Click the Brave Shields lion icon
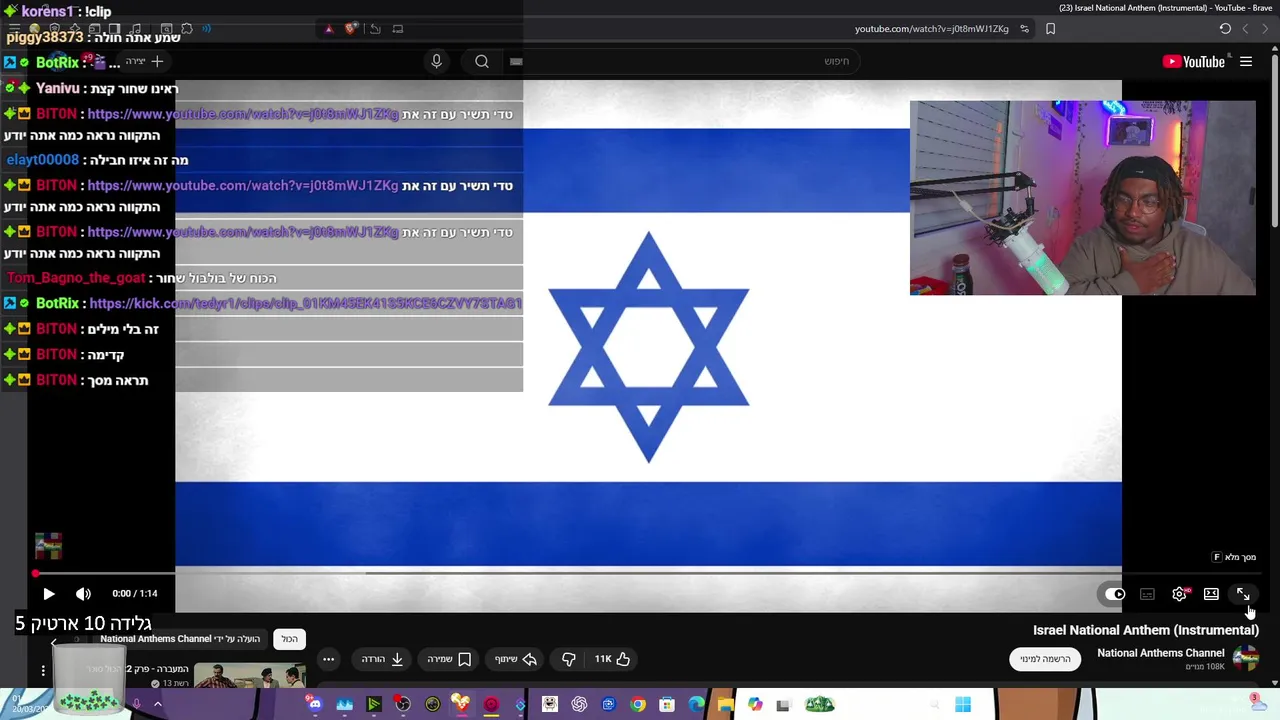Image resolution: width=1280 pixels, height=720 pixels. pos(351,29)
